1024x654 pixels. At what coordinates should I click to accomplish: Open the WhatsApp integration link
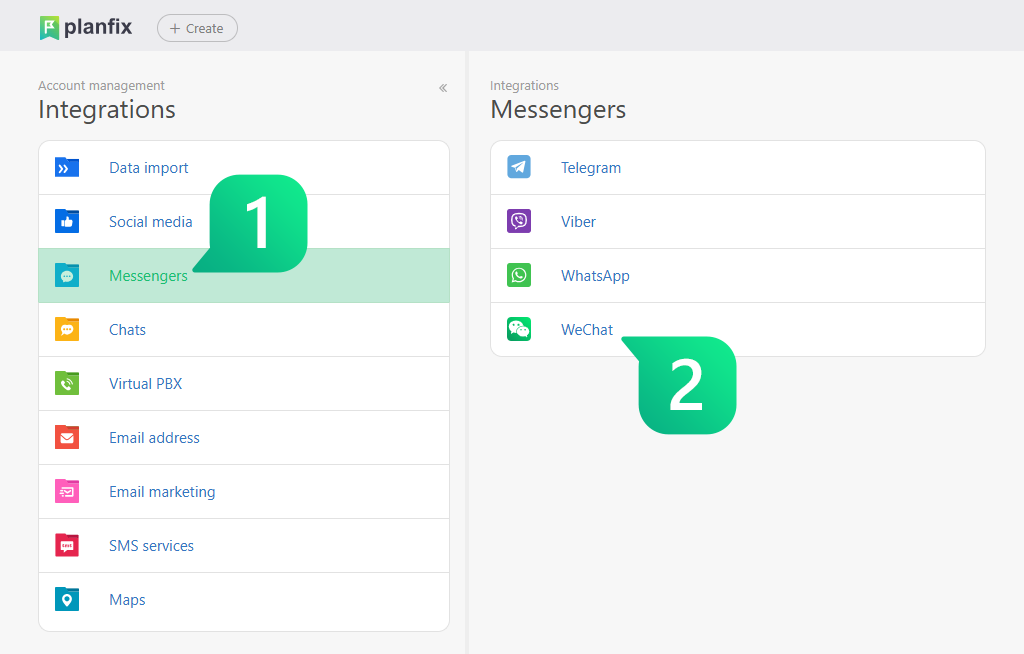click(x=596, y=276)
